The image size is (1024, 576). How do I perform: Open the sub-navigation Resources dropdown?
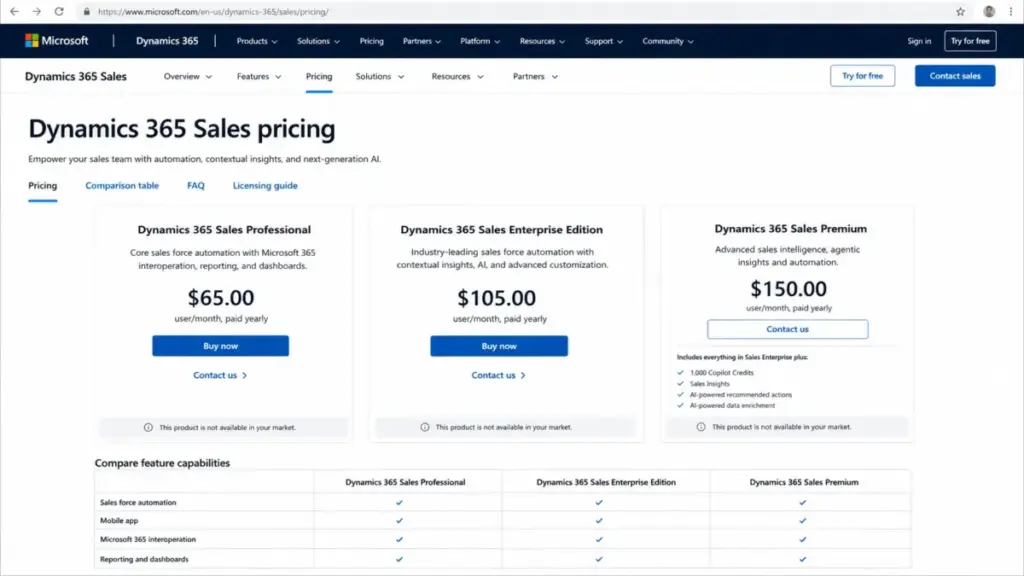pyautogui.click(x=457, y=76)
